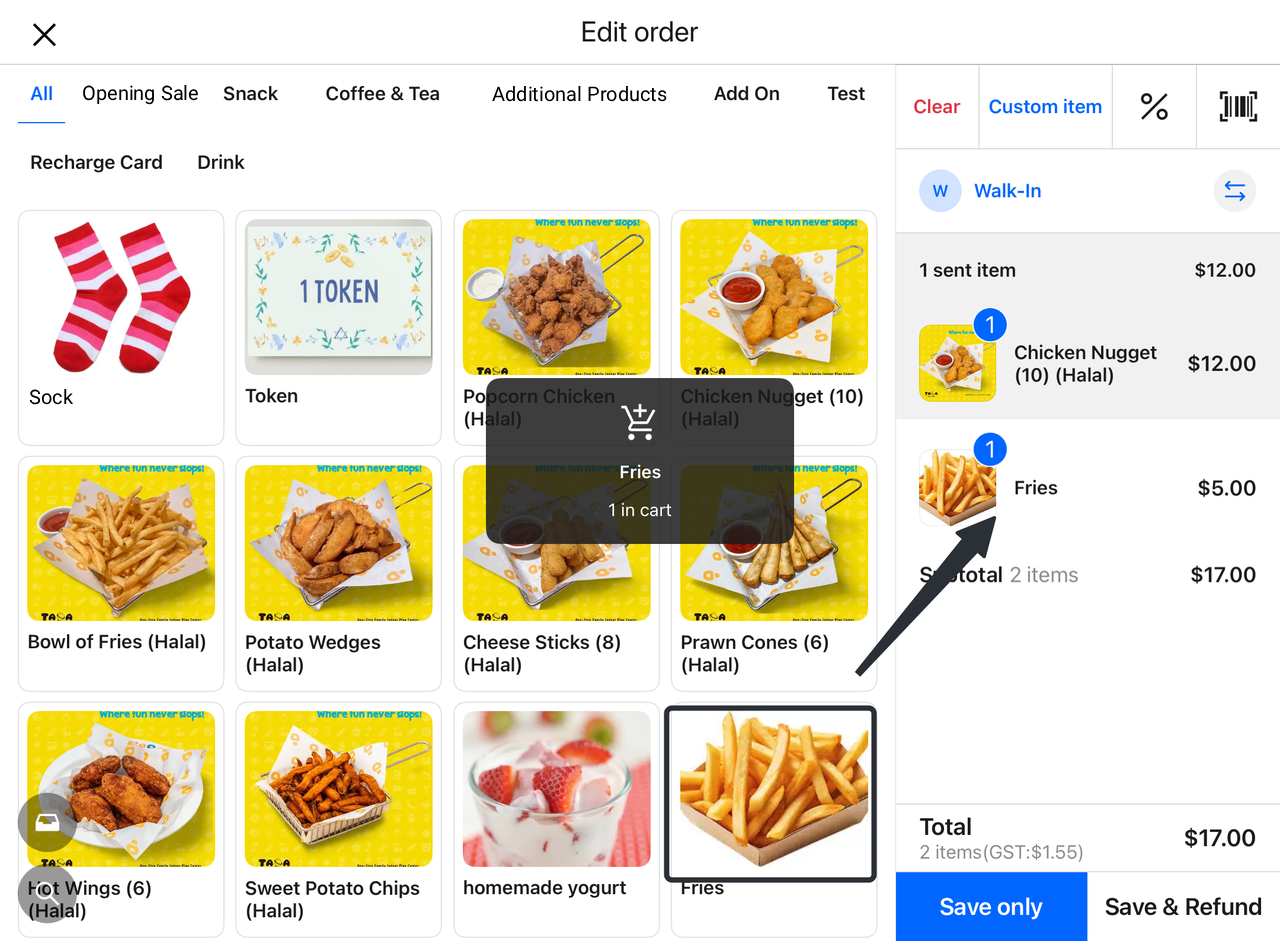
Task: Open the cash drawer floating icon
Action: coord(47,822)
